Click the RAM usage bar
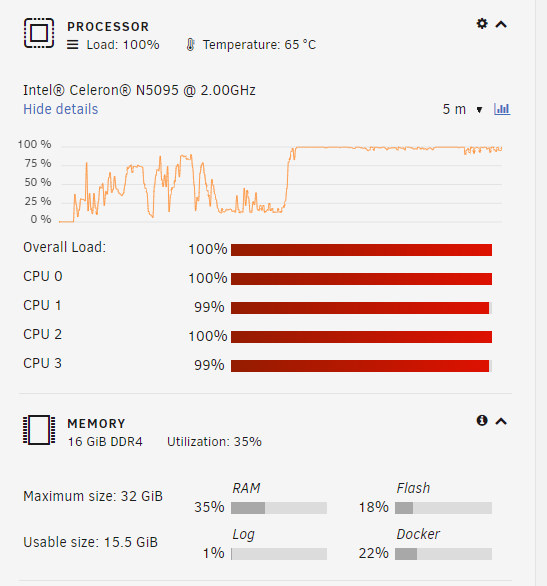The width and height of the screenshot is (547, 586). (279, 508)
